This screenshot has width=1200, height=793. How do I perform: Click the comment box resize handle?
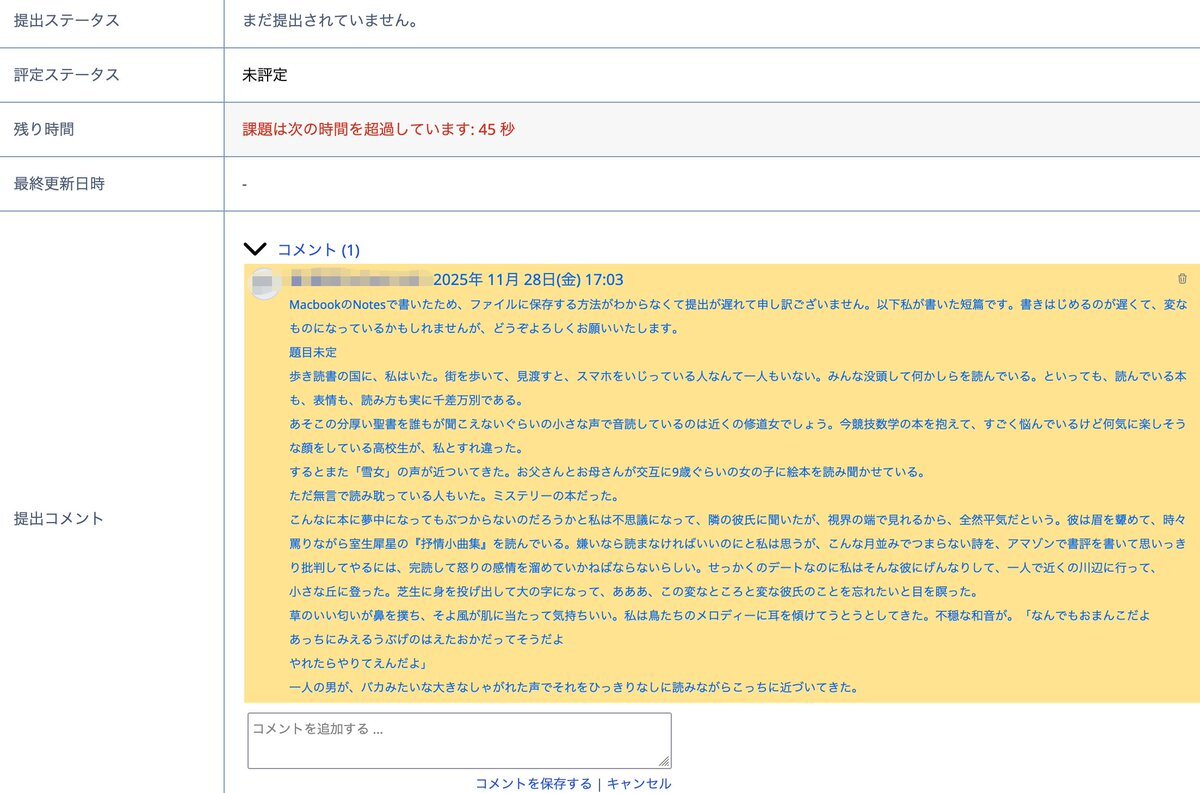664,762
